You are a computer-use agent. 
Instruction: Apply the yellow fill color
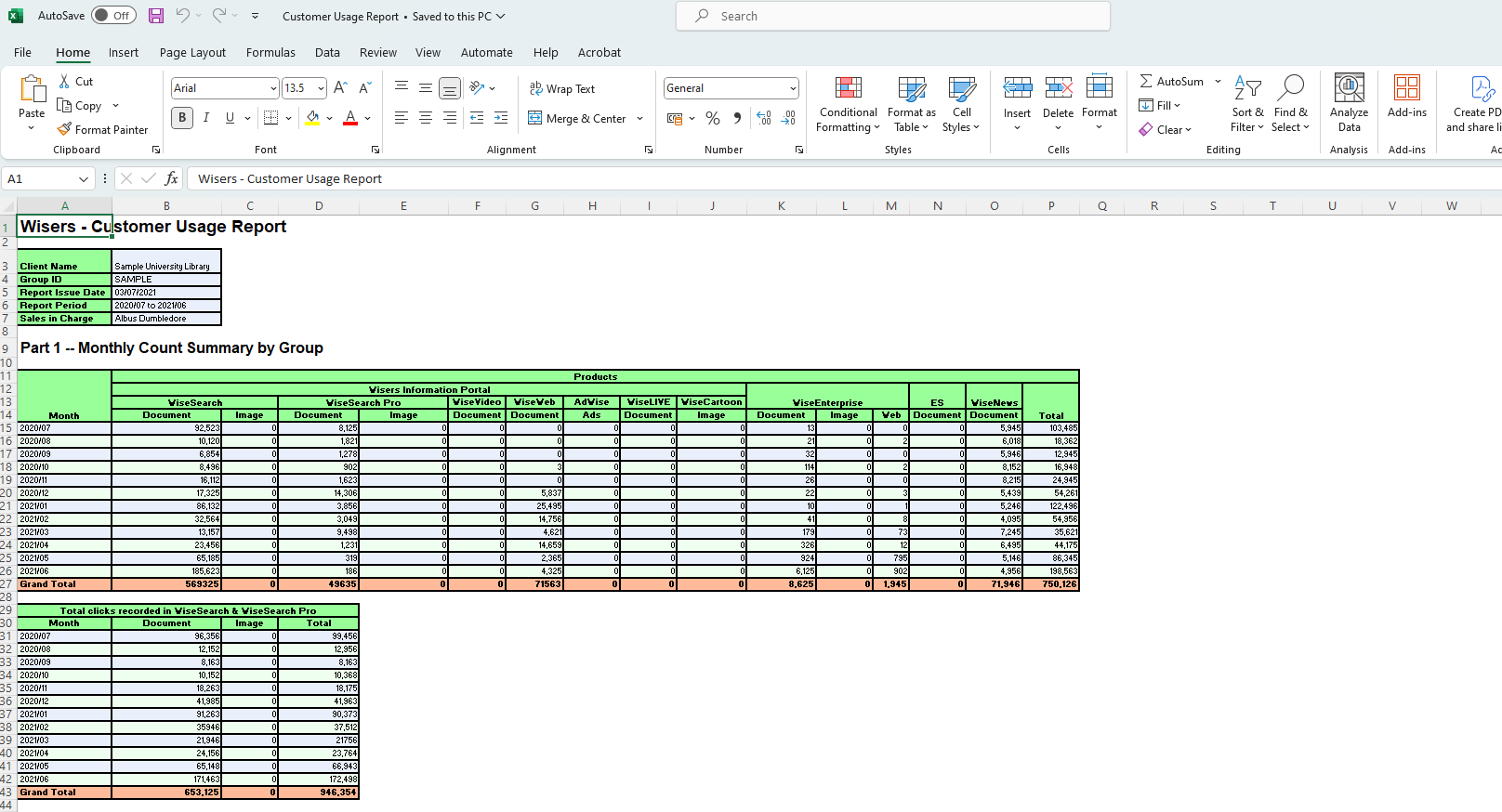(313, 118)
